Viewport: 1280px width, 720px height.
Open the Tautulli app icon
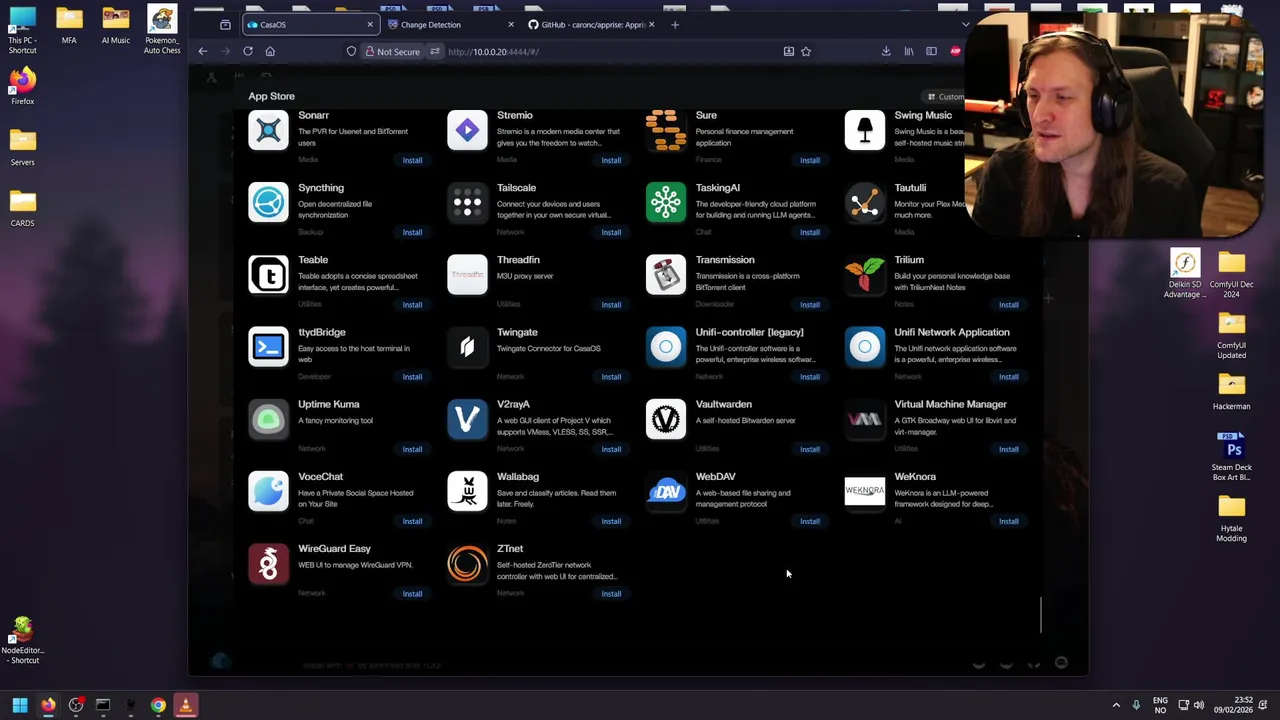865,202
